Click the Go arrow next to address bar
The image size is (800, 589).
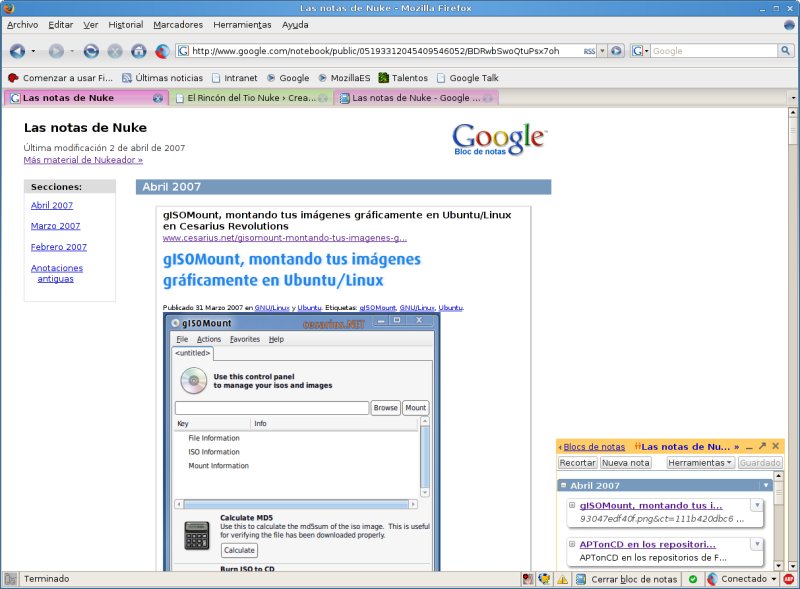[616, 51]
